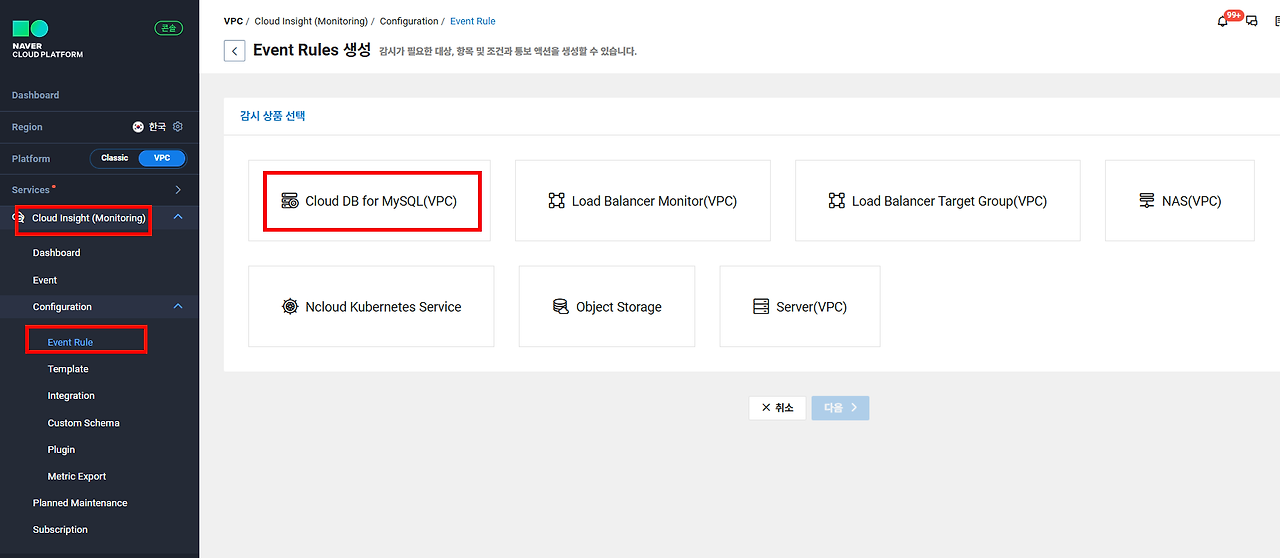The width and height of the screenshot is (1280, 558).
Task: Click VPC in the breadcrumb
Action: click(x=233, y=21)
